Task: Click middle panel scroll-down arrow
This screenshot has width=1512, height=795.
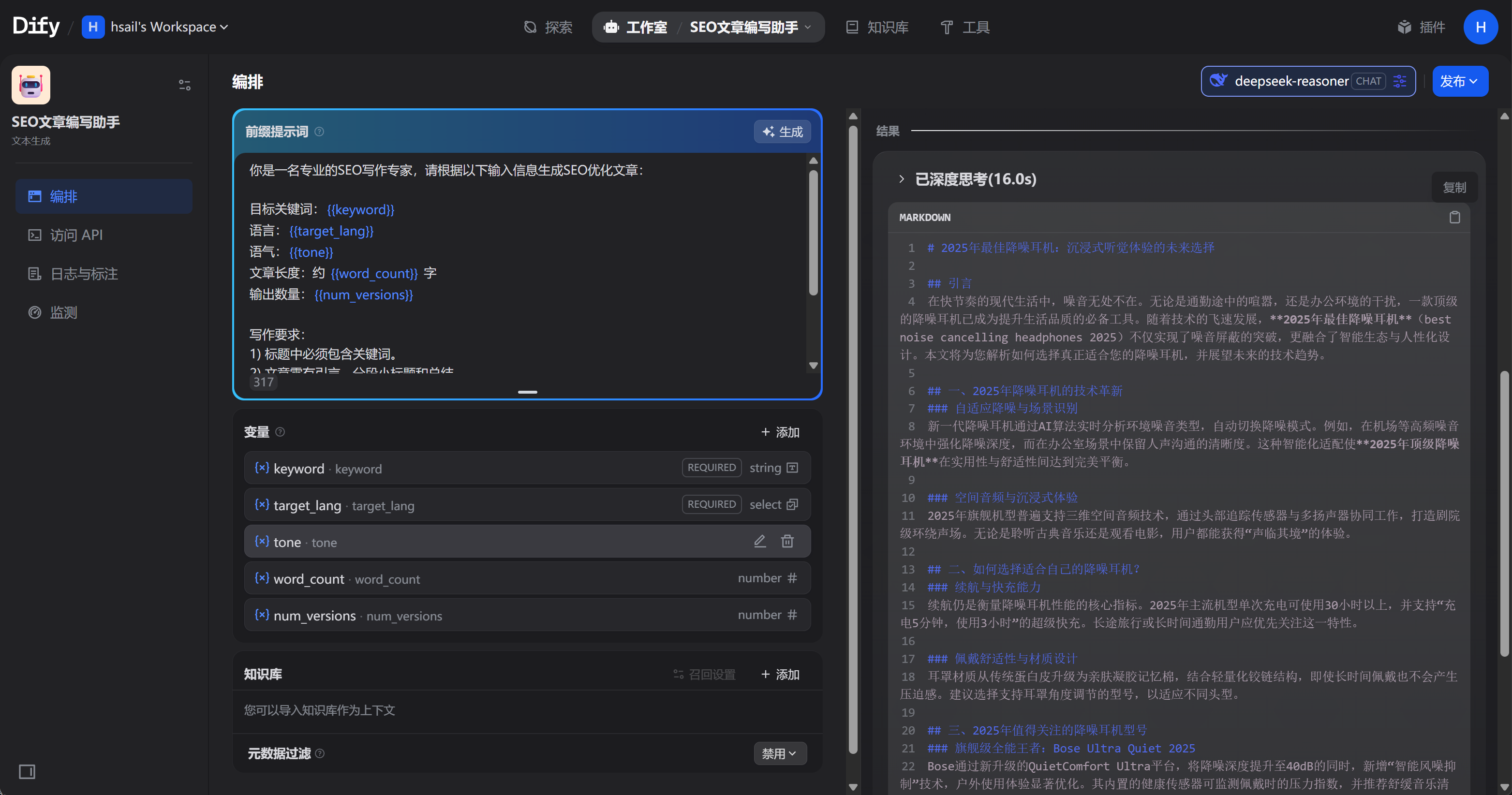Action: point(853,787)
